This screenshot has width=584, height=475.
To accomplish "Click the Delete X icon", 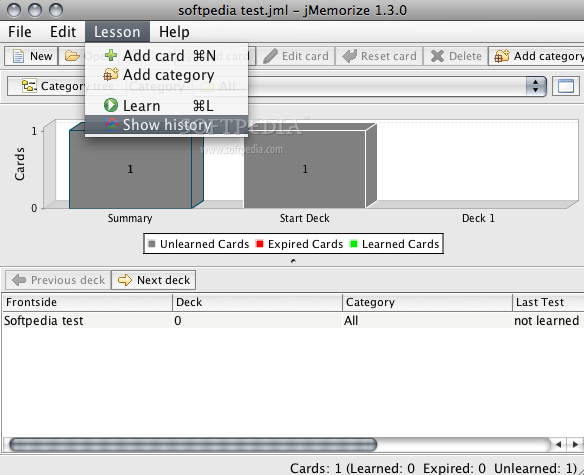I will click(x=437, y=56).
